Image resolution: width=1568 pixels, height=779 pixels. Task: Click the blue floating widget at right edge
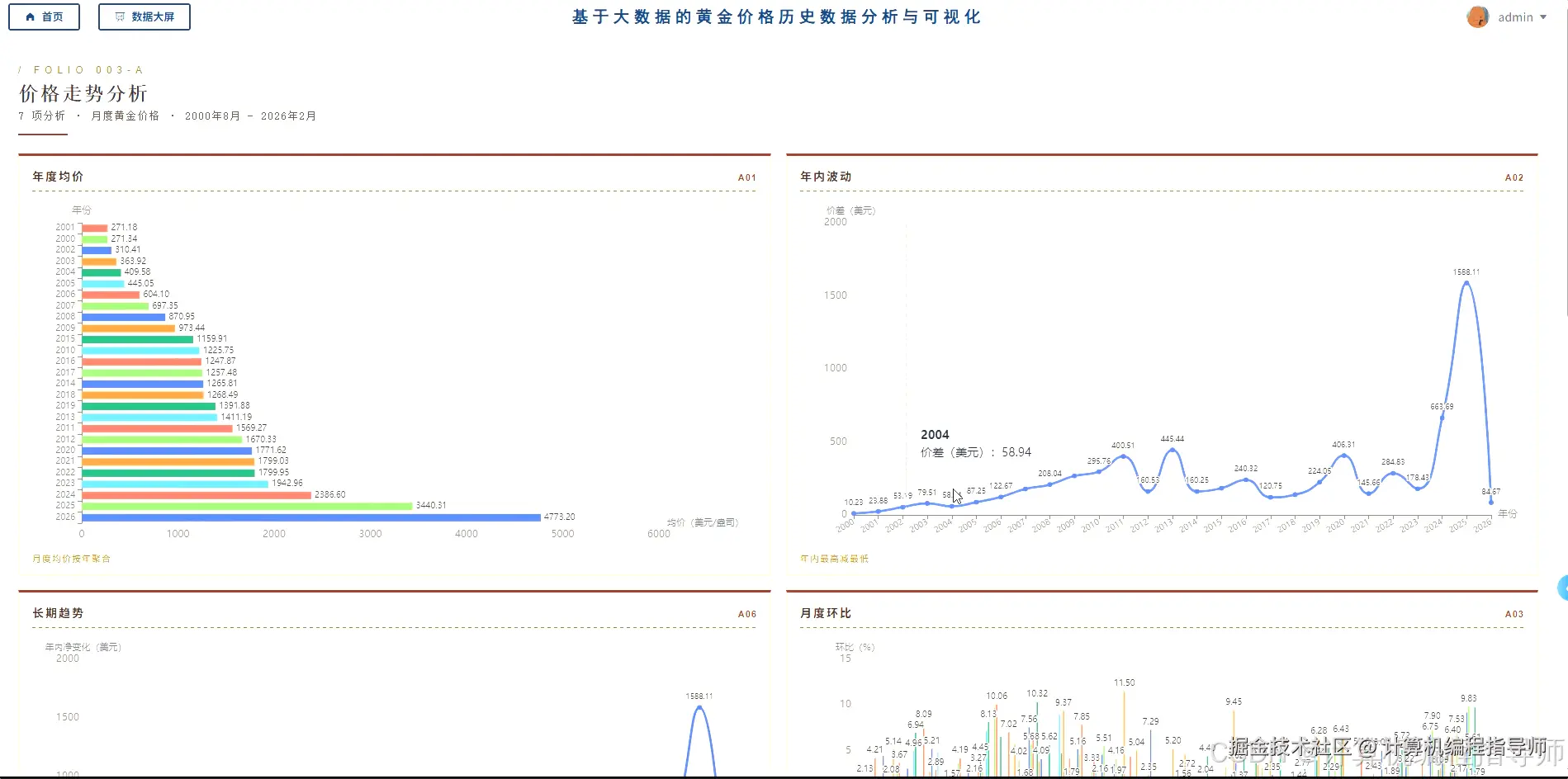click(1562, 588)
